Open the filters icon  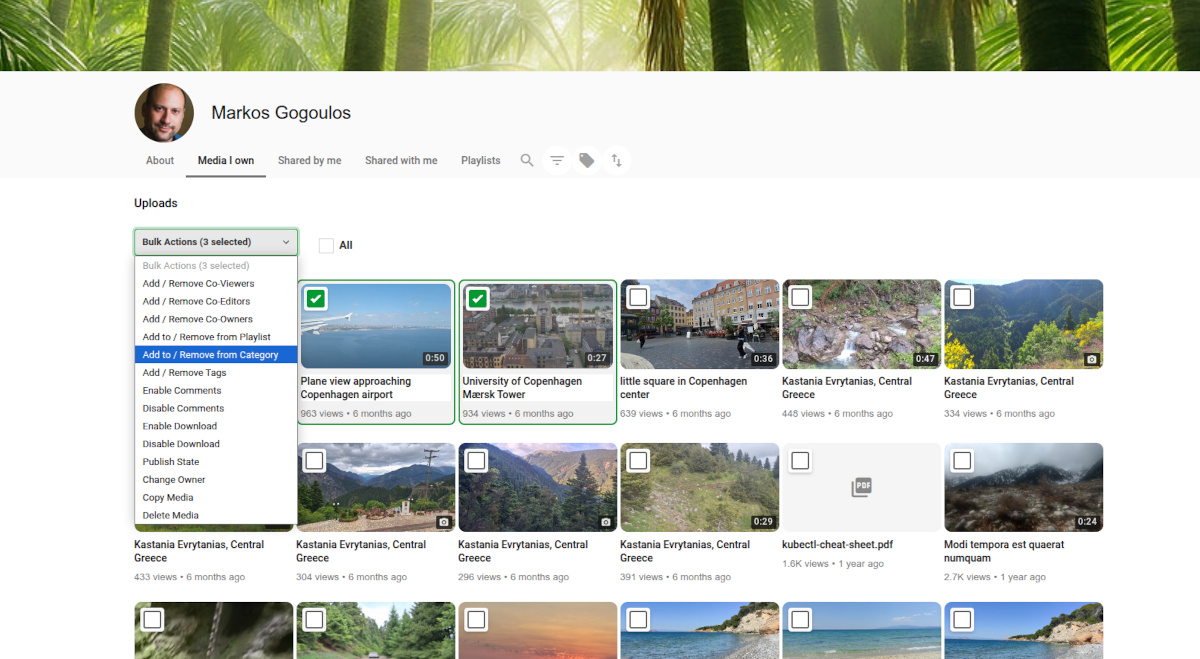point(557,160)
